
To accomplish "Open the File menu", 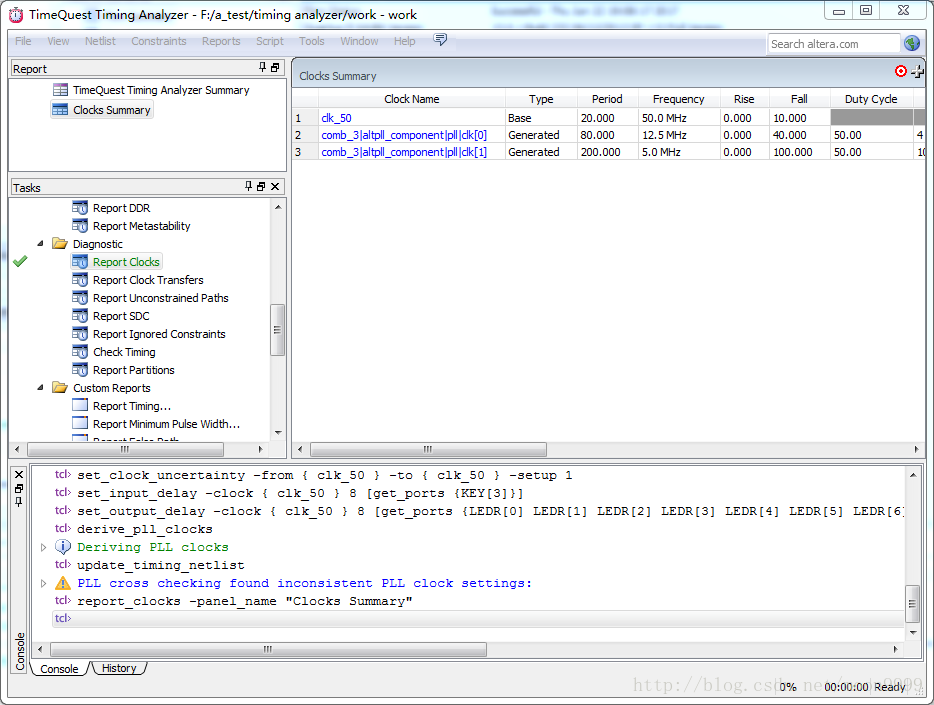I will 23,41.
